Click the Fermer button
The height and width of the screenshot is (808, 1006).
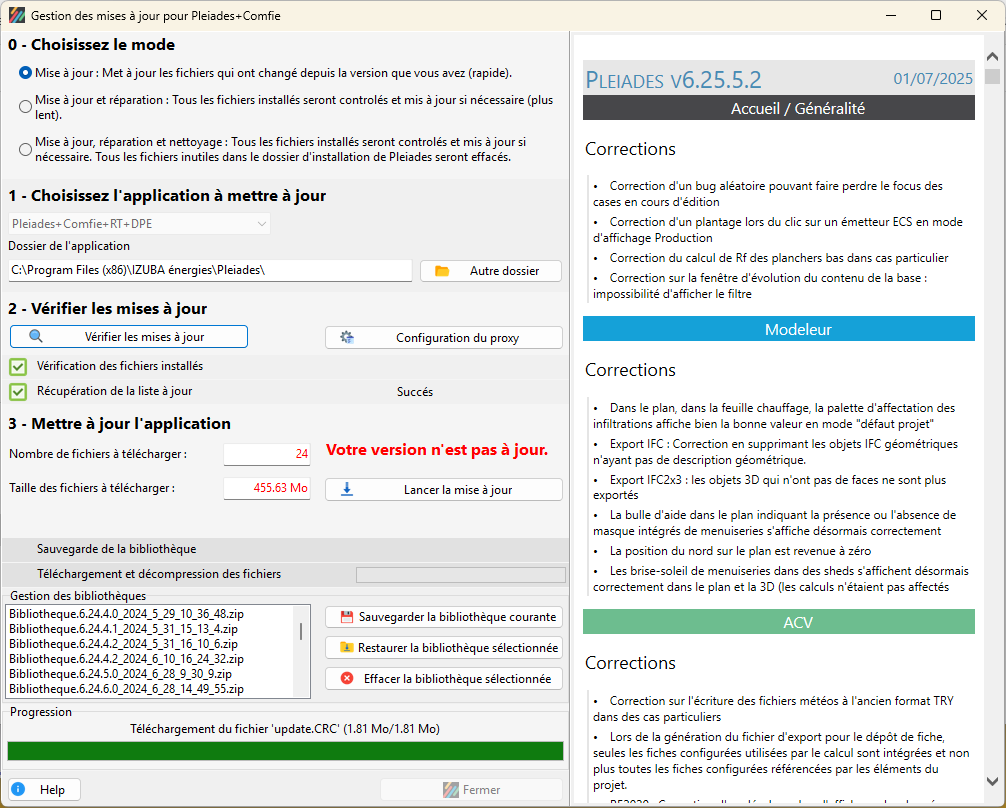[472, 789]
